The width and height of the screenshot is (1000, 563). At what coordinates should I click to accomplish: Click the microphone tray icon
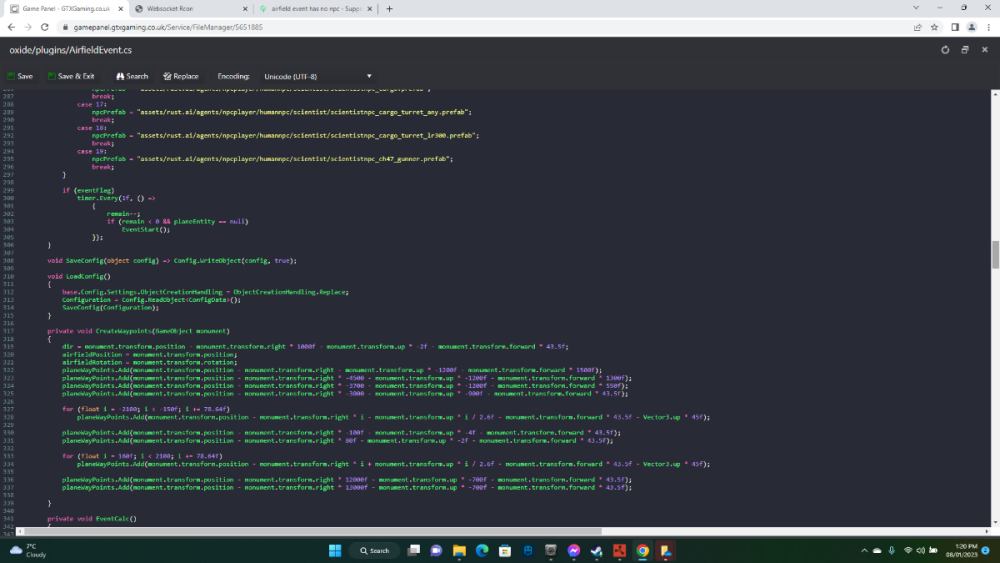(892, 550)
